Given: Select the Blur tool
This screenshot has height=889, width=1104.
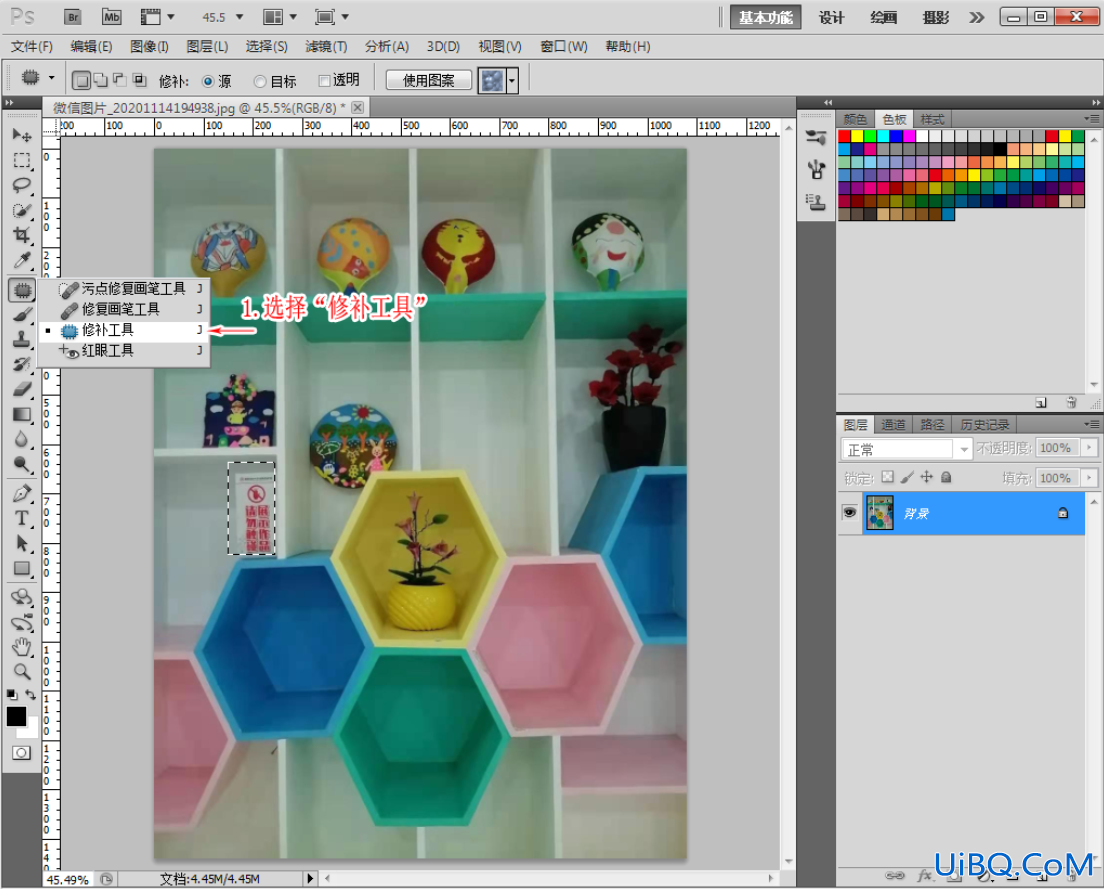Looking at the screenshot, I should [x=22, y=439].
